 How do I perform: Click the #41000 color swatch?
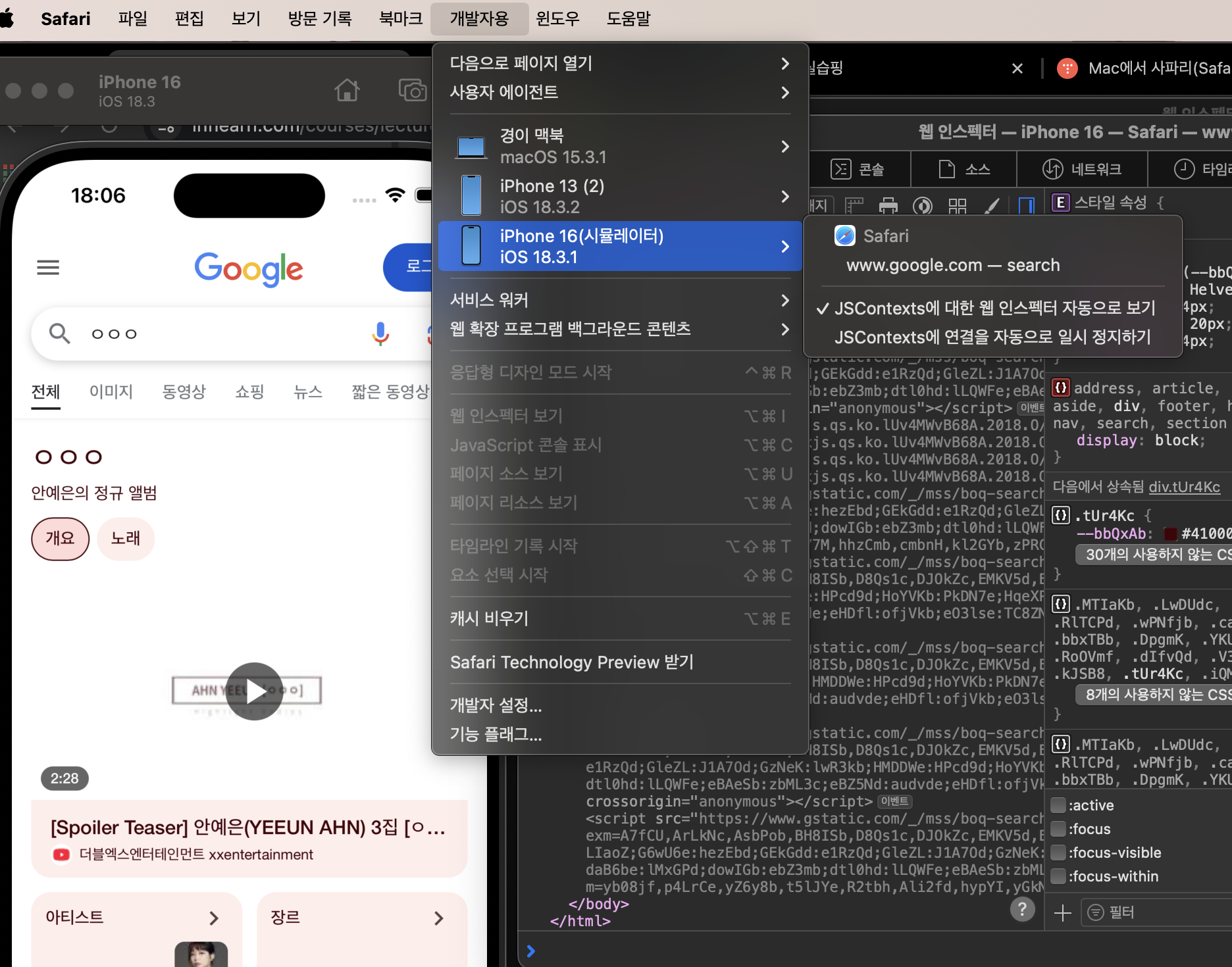(1170, 533)
